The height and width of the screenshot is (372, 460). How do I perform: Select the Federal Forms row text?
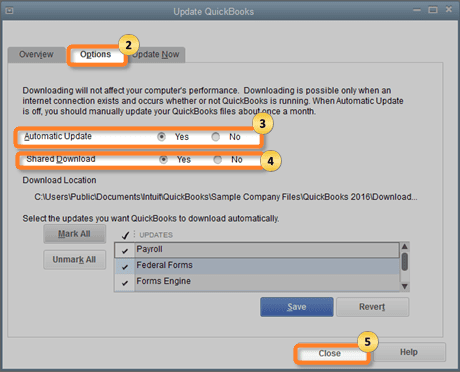(164, 265)
